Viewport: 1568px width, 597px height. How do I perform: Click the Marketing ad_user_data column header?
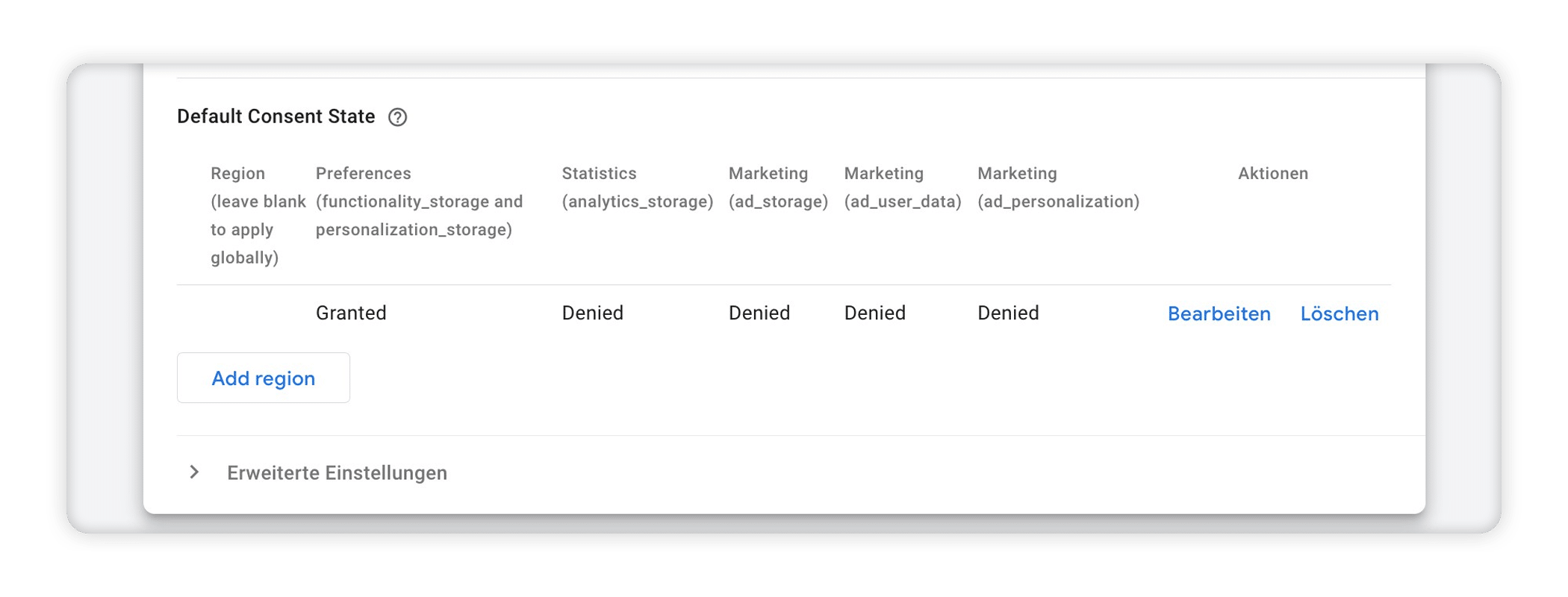pos(903,187)
